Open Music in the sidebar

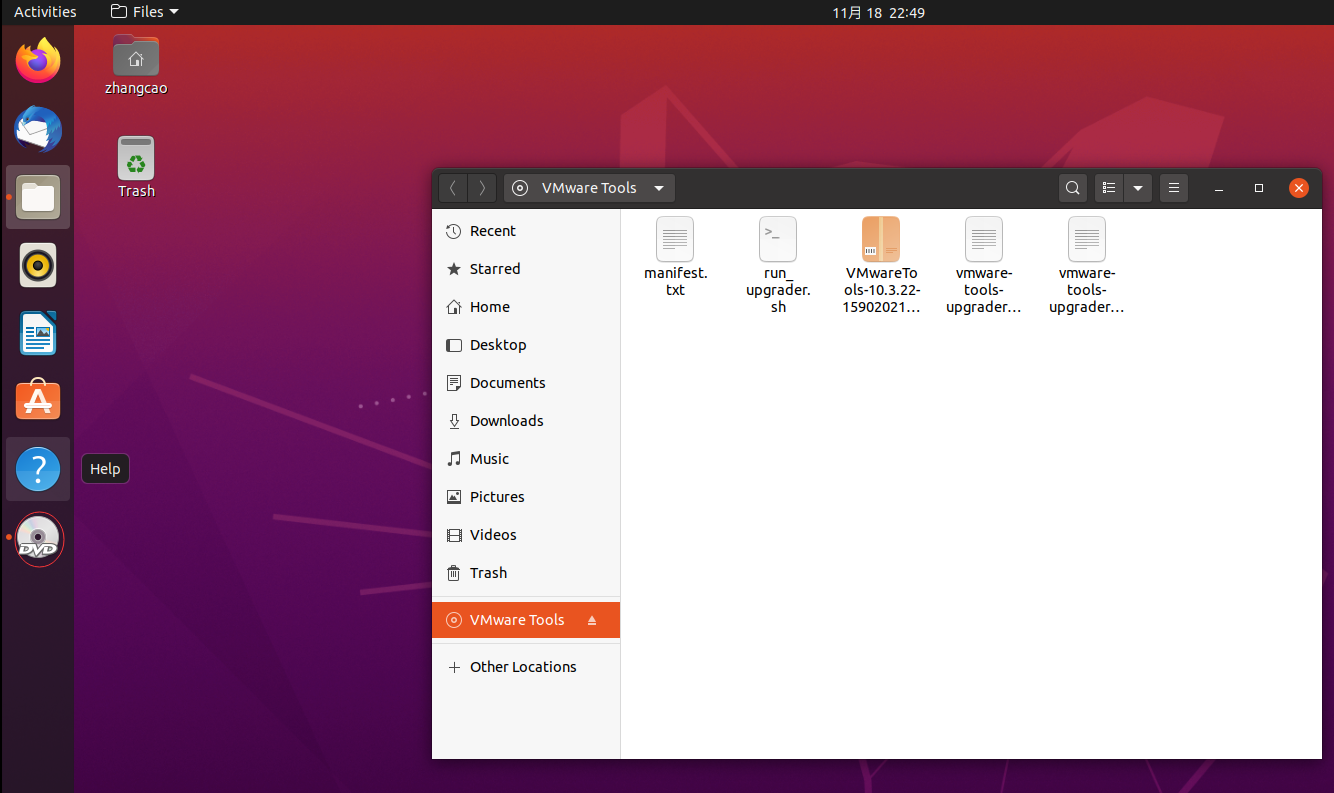coord(526,459)
